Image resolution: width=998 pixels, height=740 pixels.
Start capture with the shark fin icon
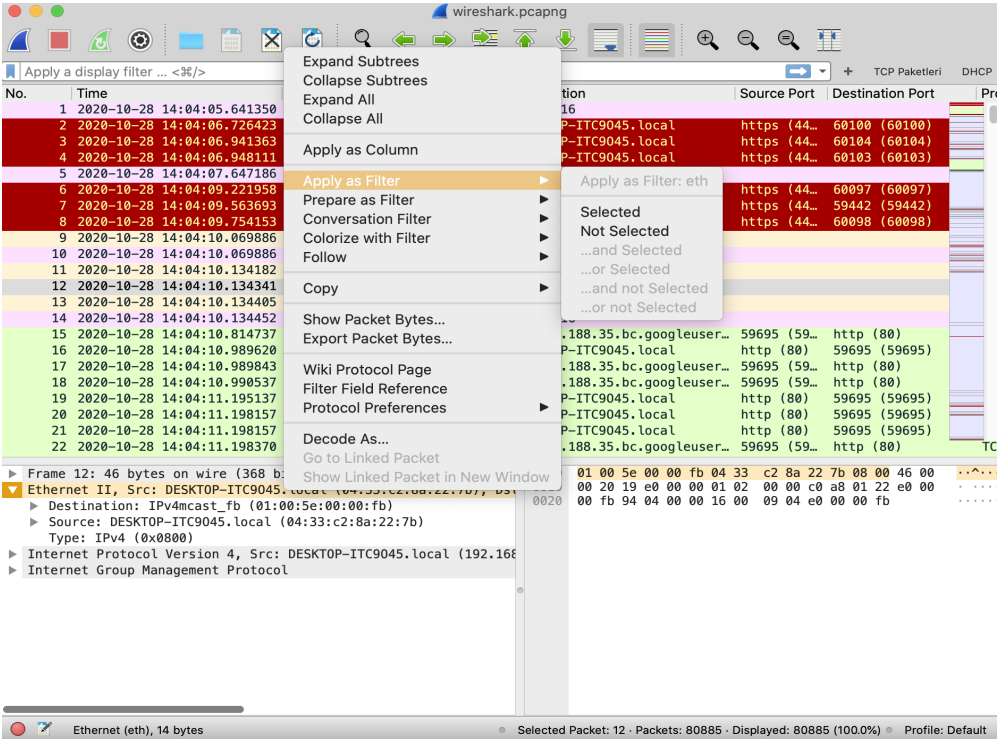click(x=19, y=40)
